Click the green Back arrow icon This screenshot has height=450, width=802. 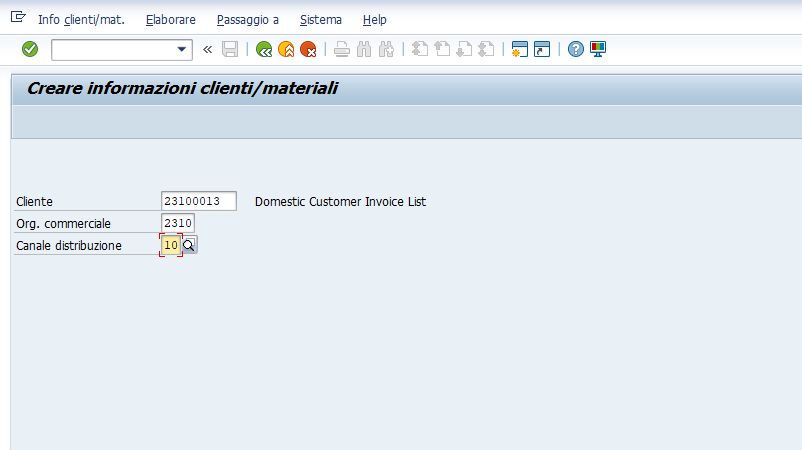tap(264, 50)
